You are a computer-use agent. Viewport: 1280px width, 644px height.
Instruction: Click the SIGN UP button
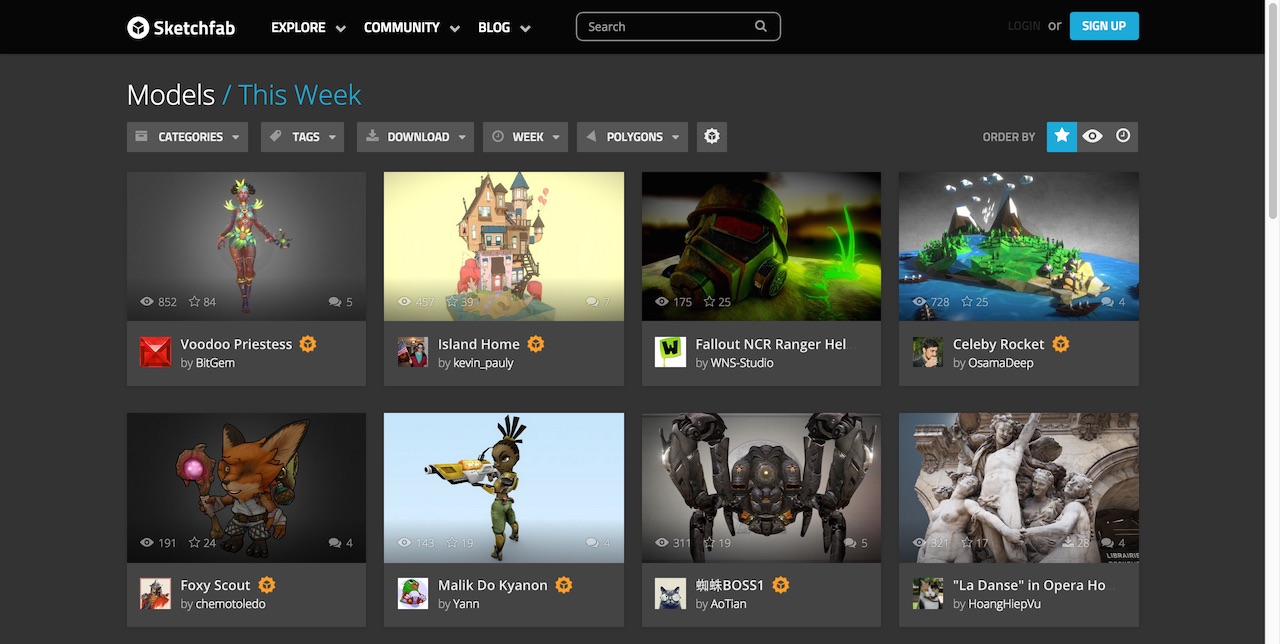[1103, 25]
